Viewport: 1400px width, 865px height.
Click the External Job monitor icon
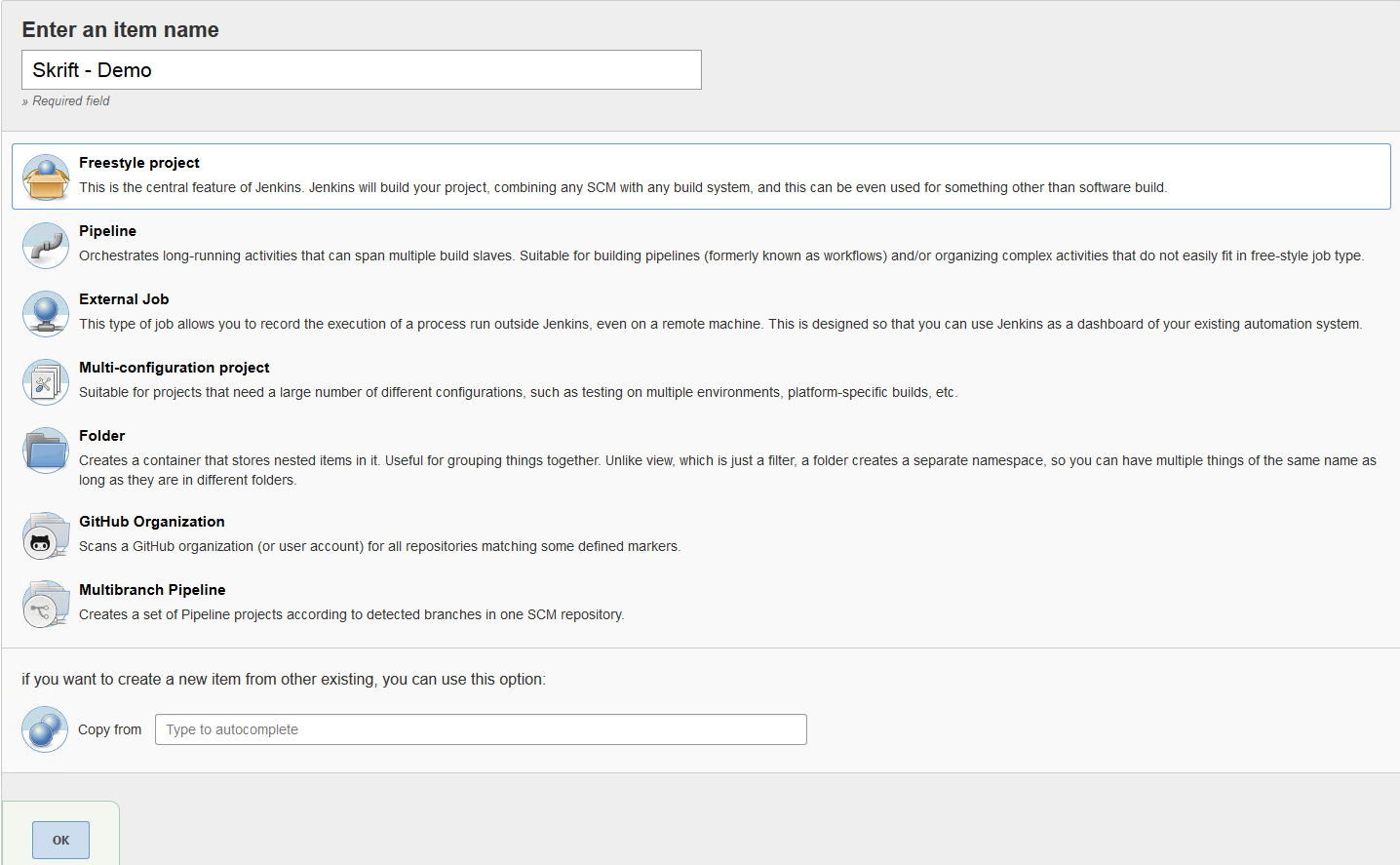pos(46,314)
